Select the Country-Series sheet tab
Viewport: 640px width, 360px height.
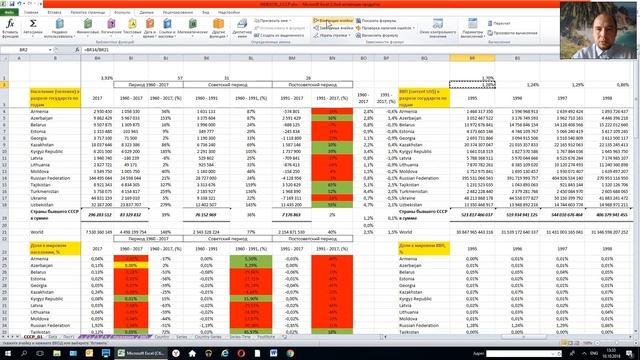coord(208,337)
